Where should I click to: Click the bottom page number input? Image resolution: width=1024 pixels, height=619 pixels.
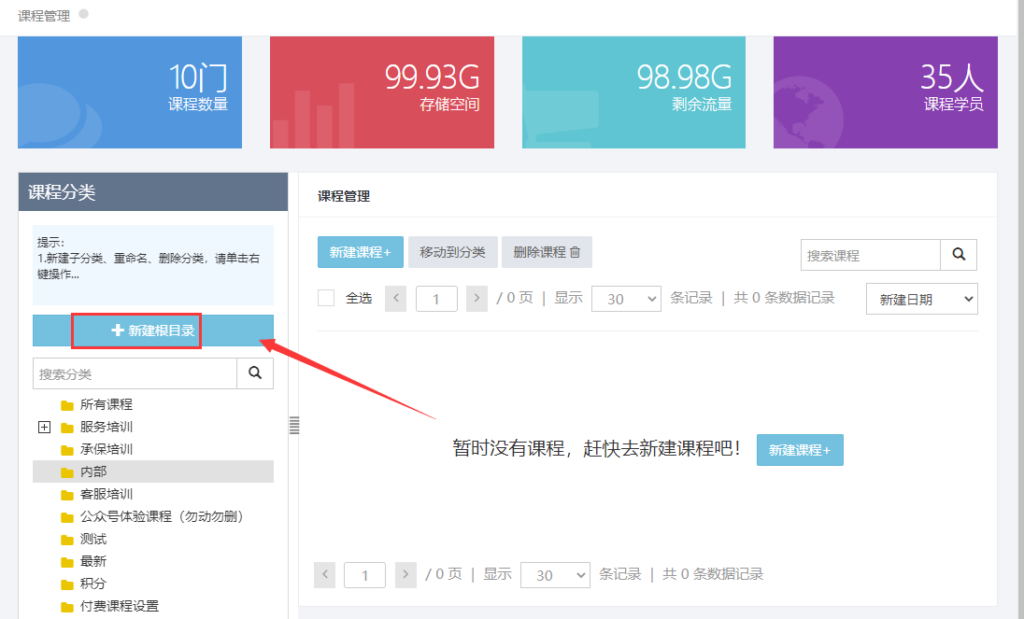click(x=364, y=575)
